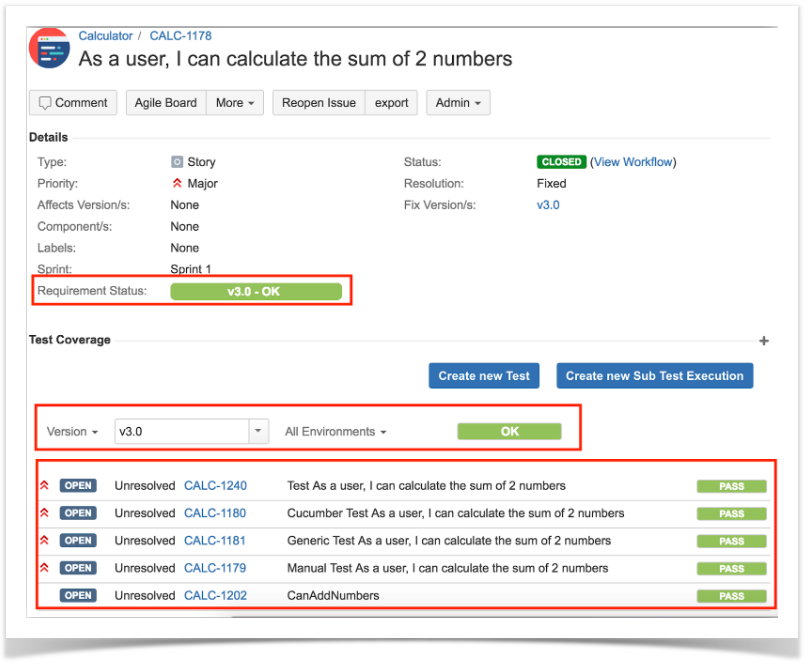
Task: Click the Calculator project avatar icon
Action: coord(49,49)
